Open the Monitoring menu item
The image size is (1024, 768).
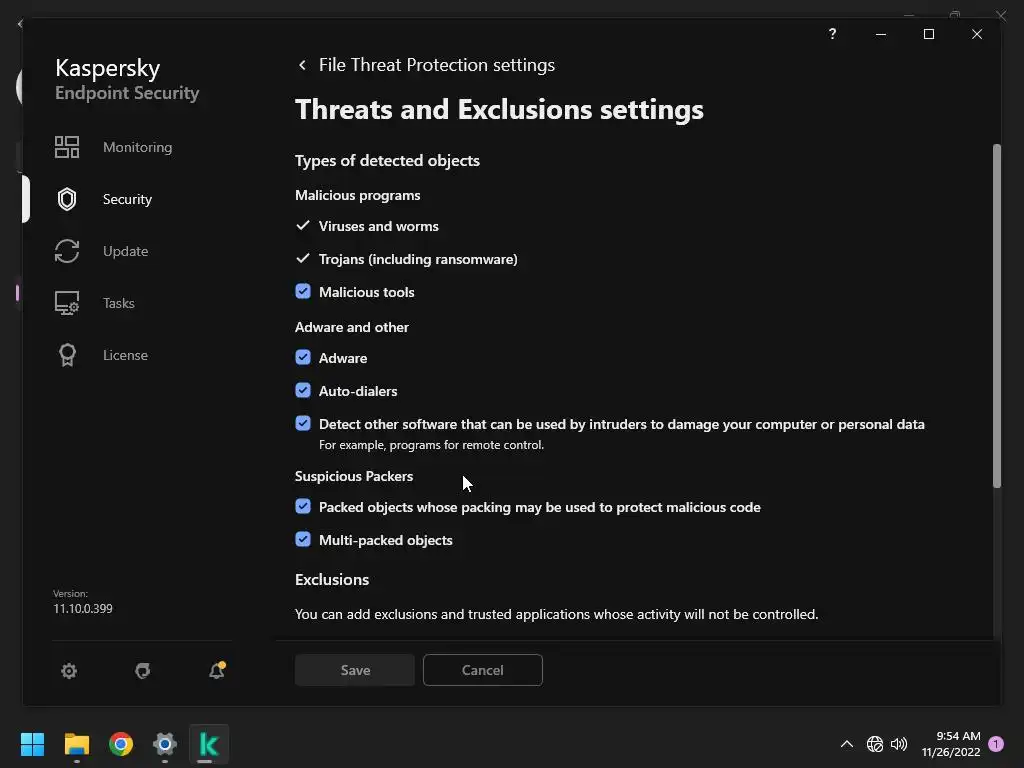[137, 147]
